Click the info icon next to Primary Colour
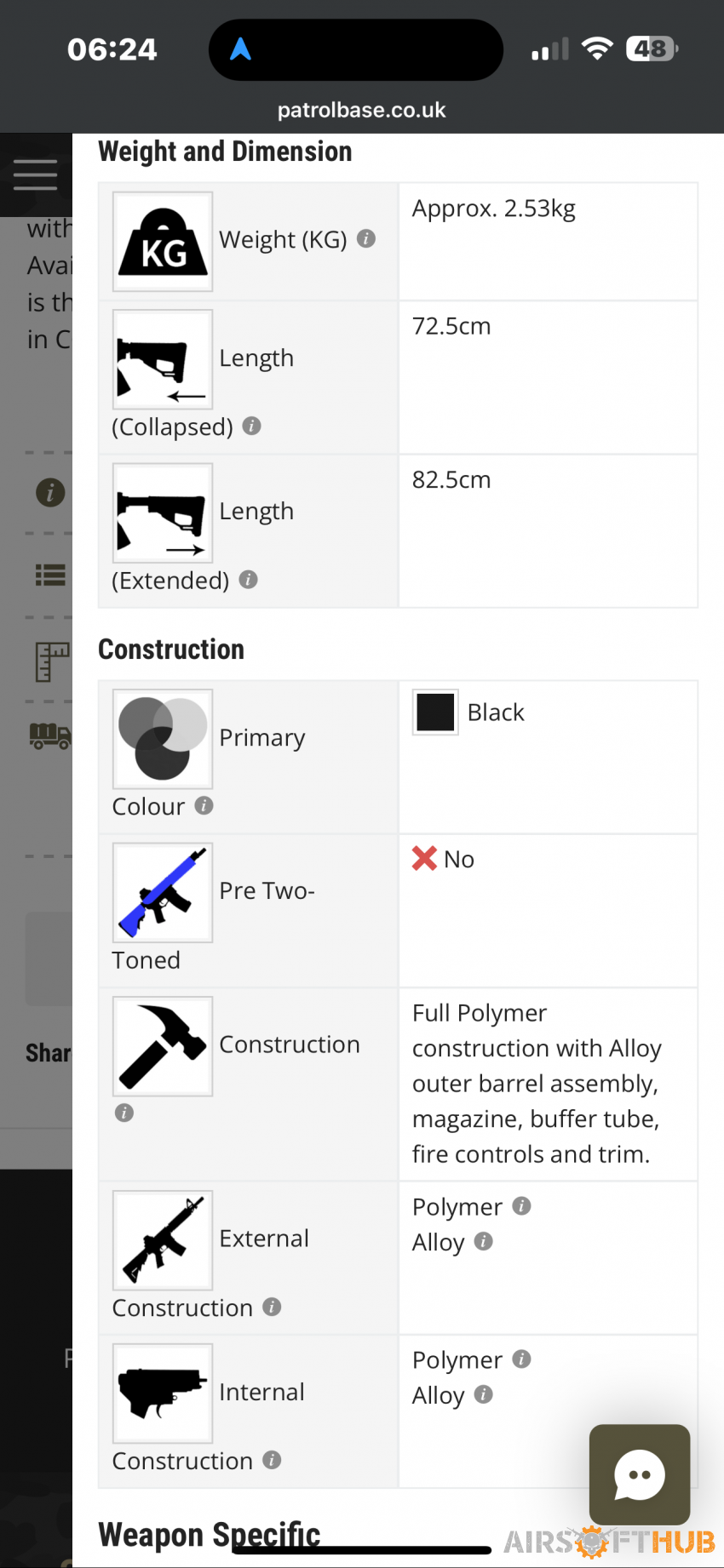Screen dimensions: 724x1568 [204, 805]
